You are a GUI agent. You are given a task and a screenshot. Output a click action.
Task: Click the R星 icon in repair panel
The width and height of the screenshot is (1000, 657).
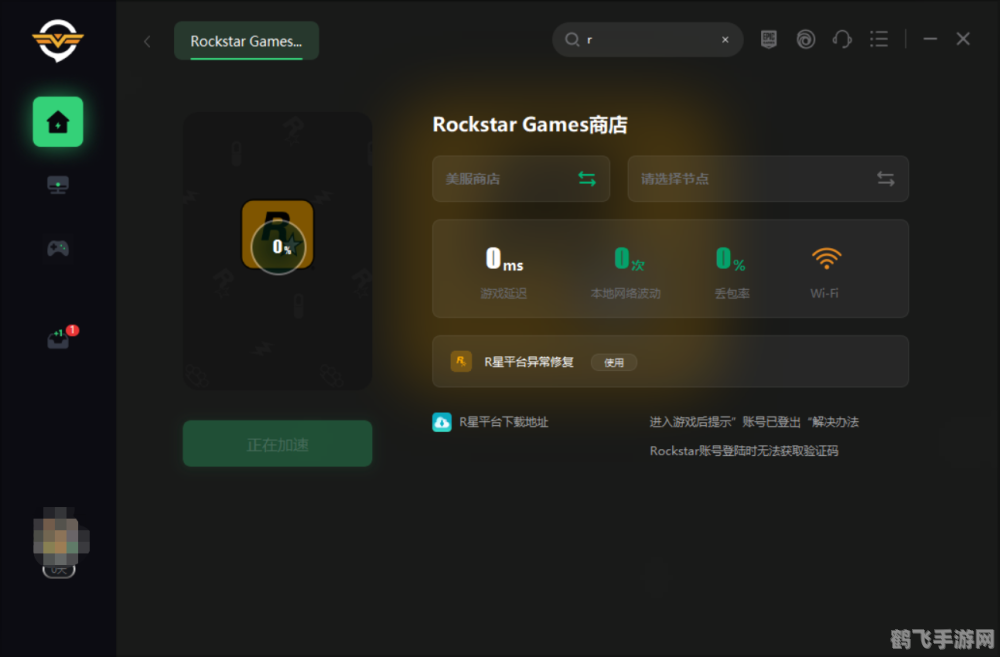click(x=460, y=362)
